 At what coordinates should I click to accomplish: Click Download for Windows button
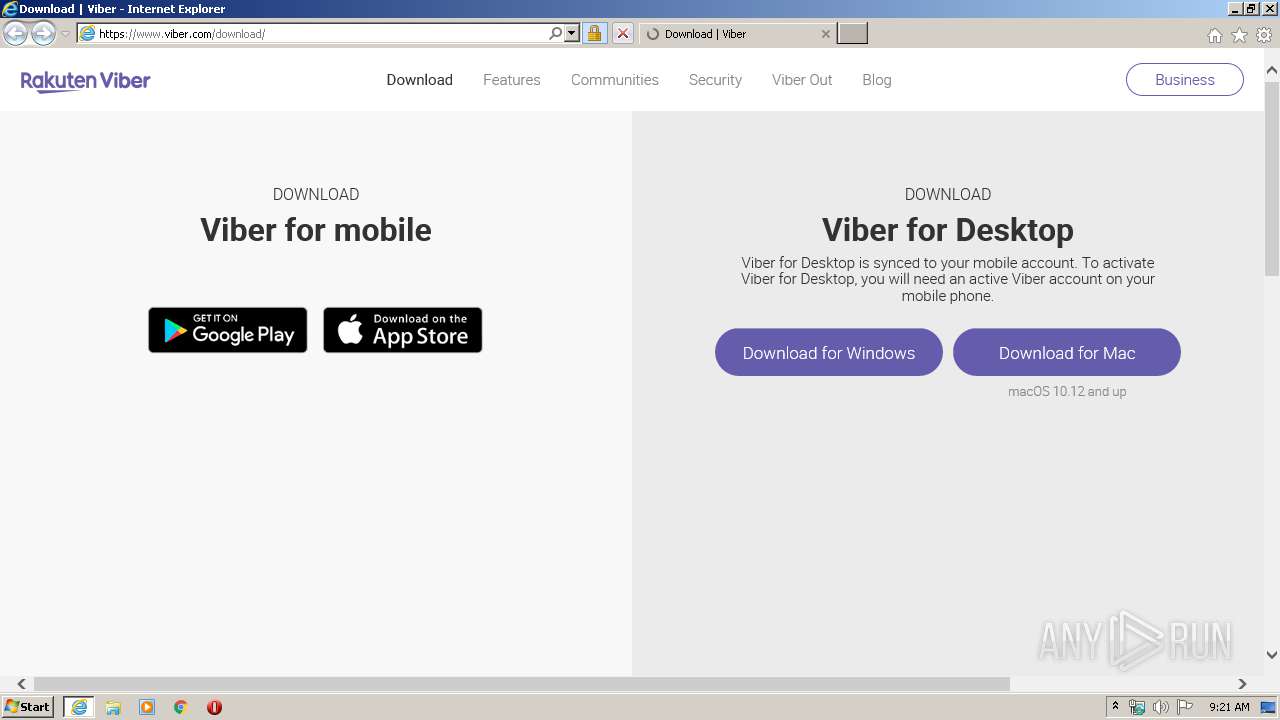829,352
